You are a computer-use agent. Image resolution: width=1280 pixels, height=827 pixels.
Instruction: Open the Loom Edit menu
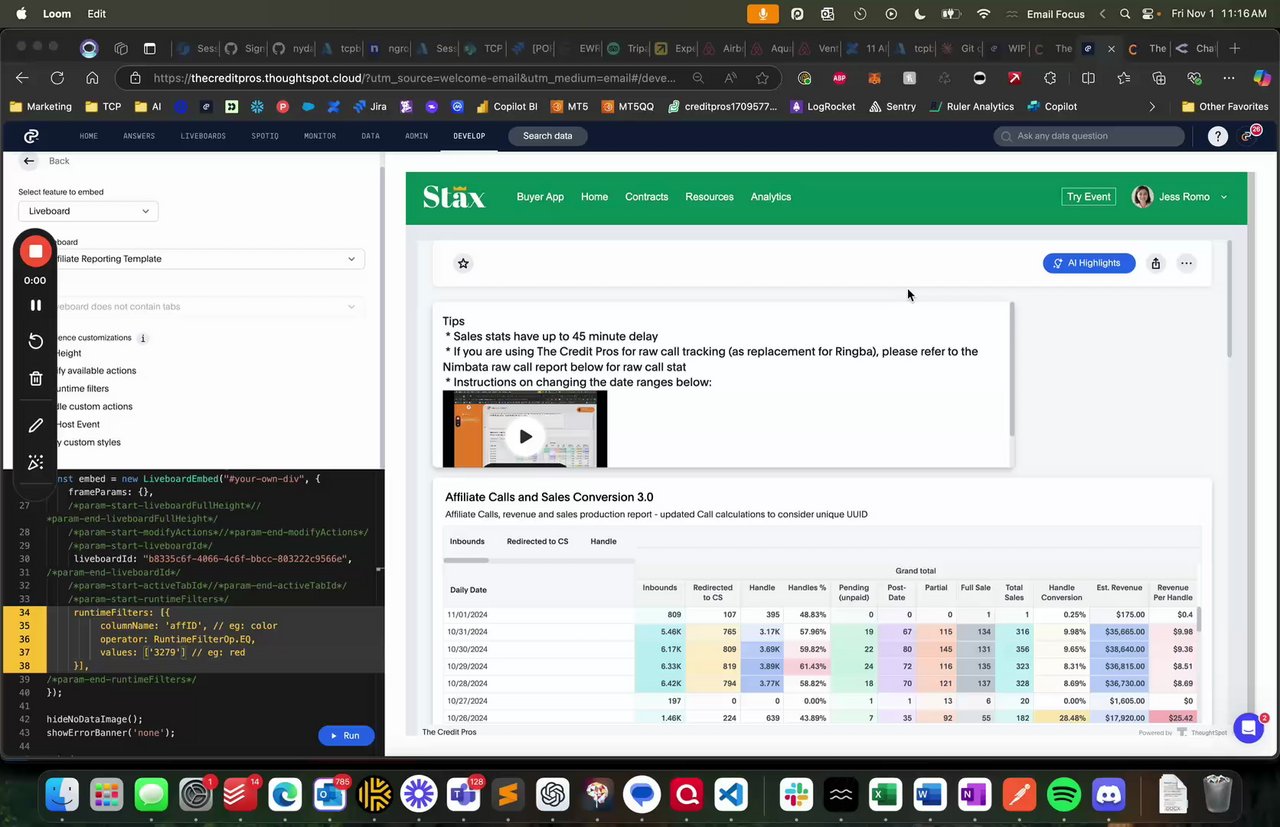tap(97, 14)
